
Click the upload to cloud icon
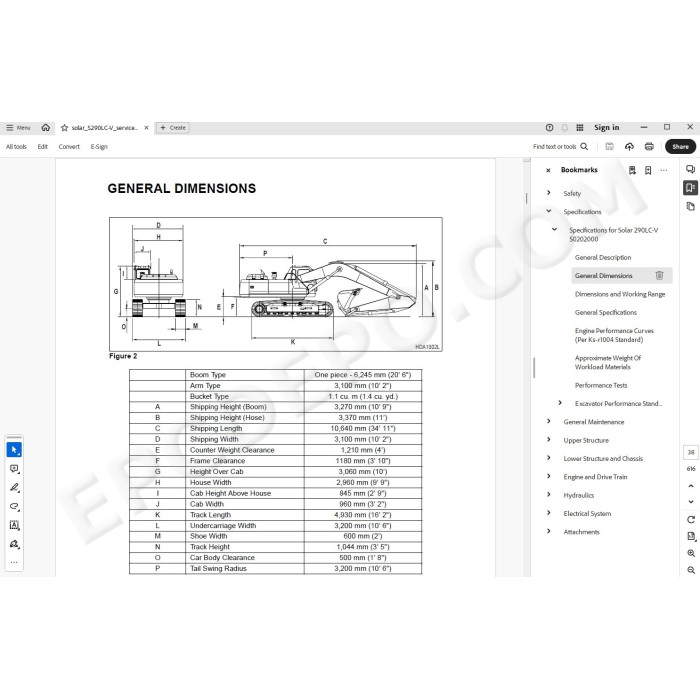coord(629,146)
